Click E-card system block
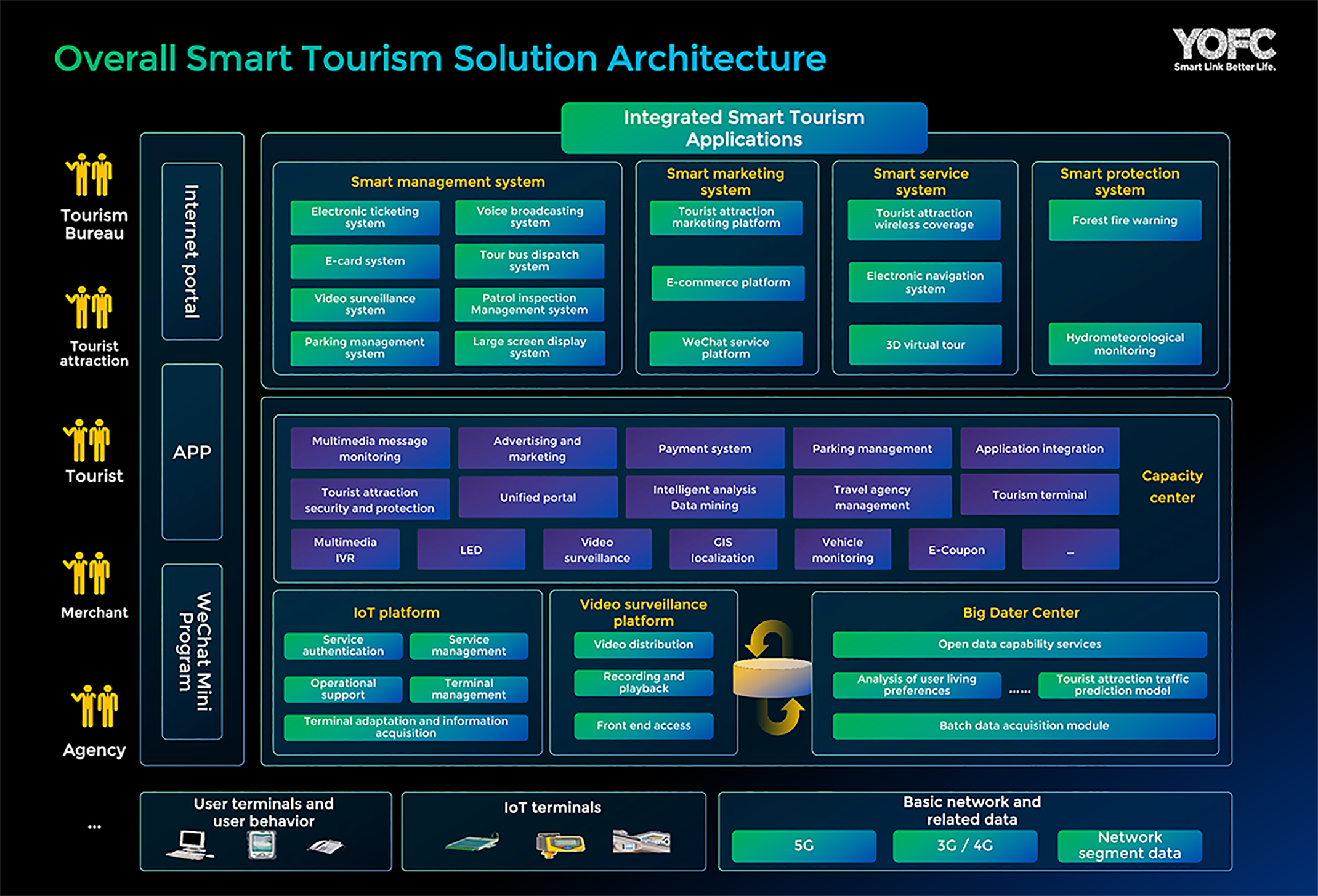Image resolution: width=1318 pixels, height=896 pixels. point(365,261)
